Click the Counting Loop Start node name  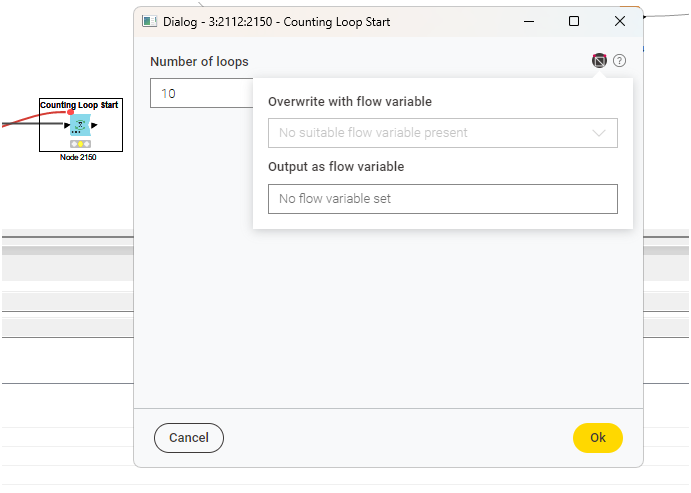point(80,105)
